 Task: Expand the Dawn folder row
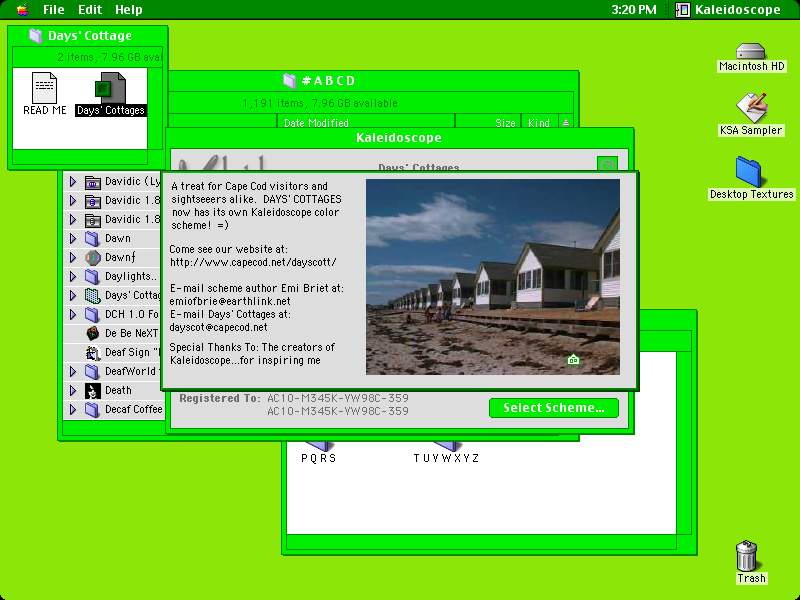[73, 238]
